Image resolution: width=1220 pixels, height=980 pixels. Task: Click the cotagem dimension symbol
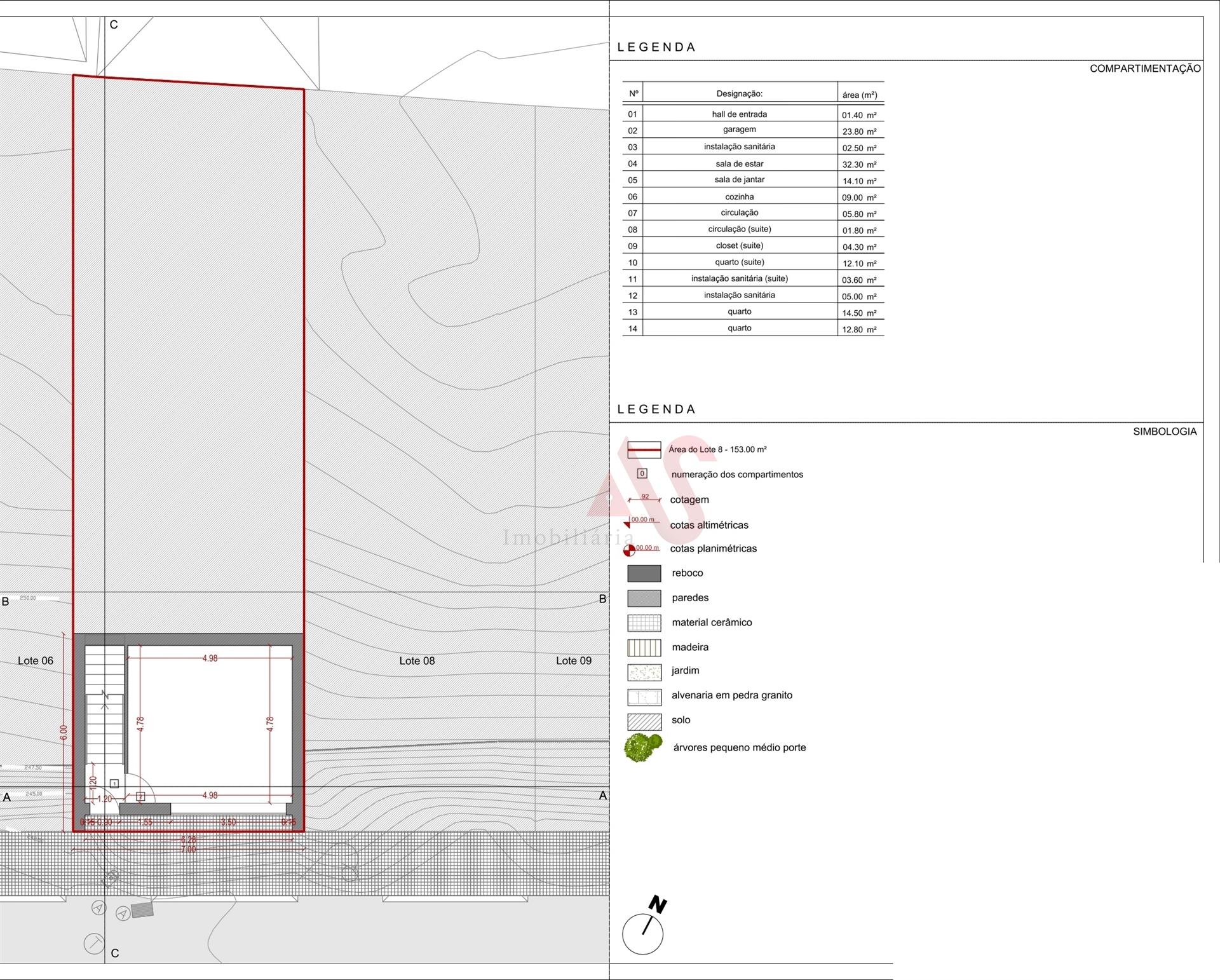[644, 499]
